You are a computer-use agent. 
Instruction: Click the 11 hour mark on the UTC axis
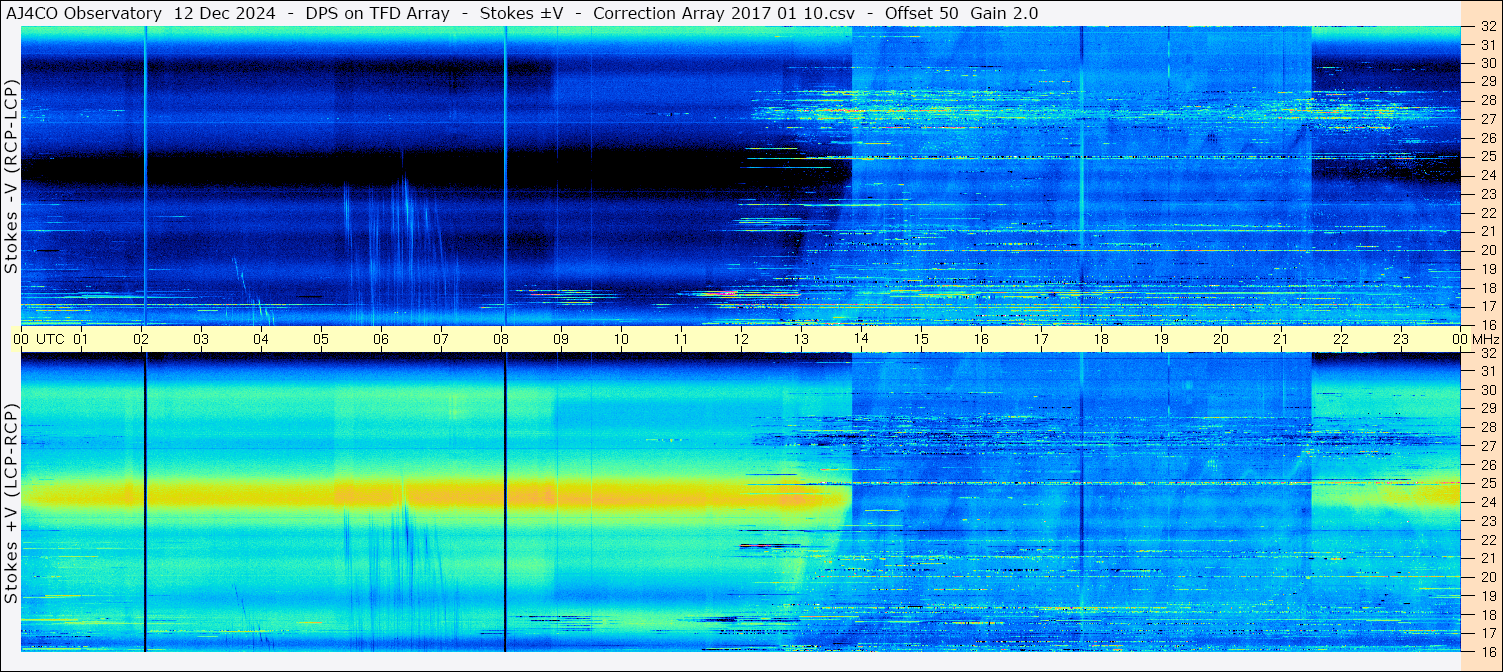coord(681,339)
